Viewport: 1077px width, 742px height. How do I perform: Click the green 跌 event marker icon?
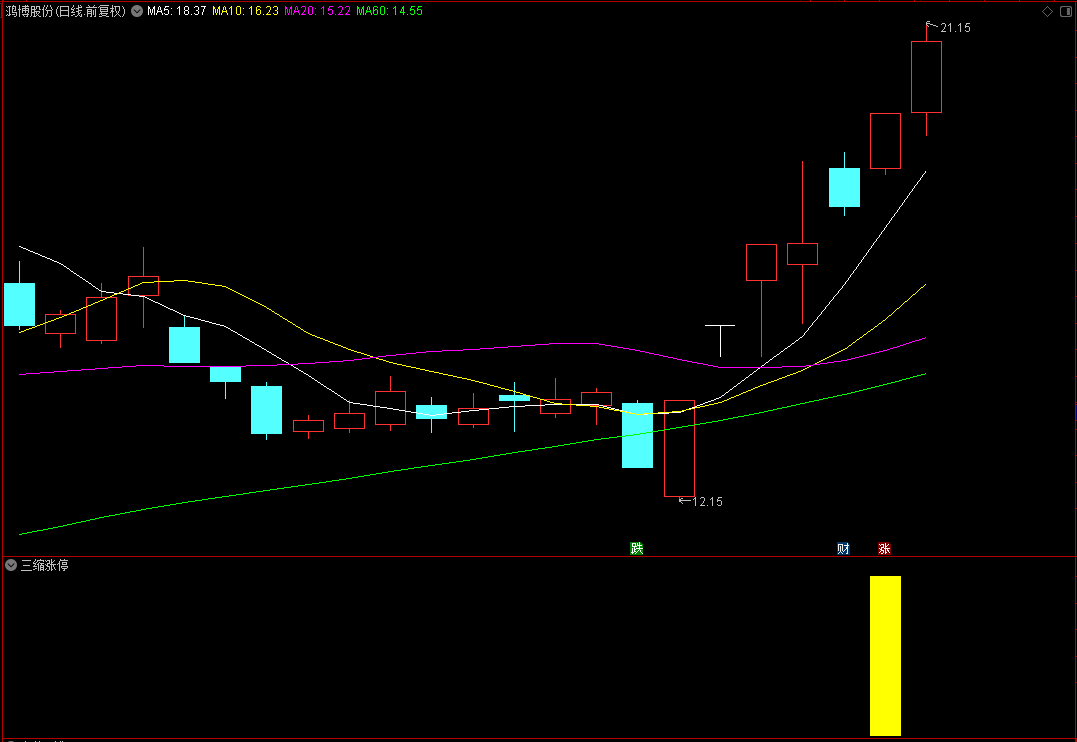click(x=637, y=548)
